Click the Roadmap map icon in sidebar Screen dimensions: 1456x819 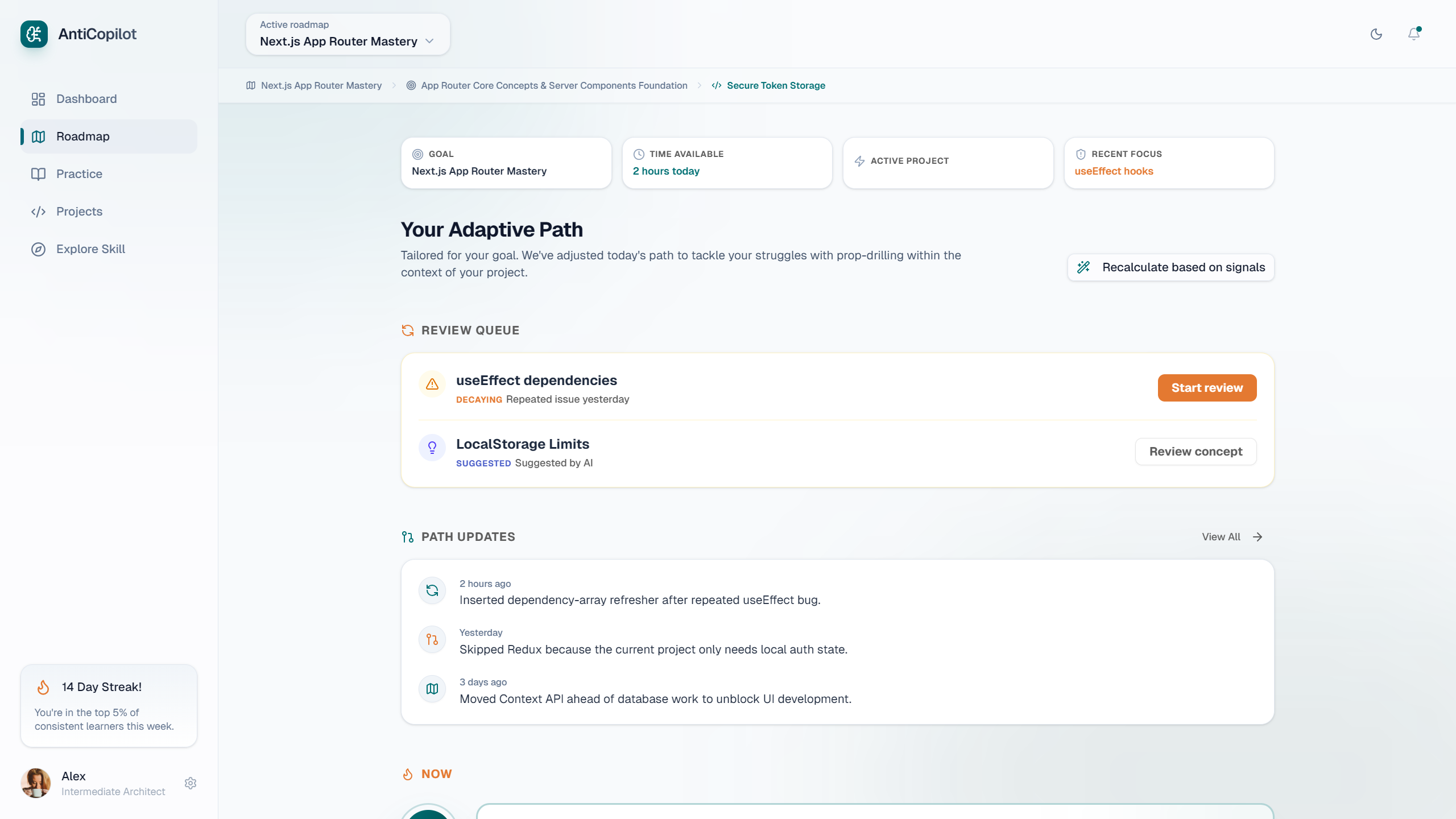(x=38, y=136)
